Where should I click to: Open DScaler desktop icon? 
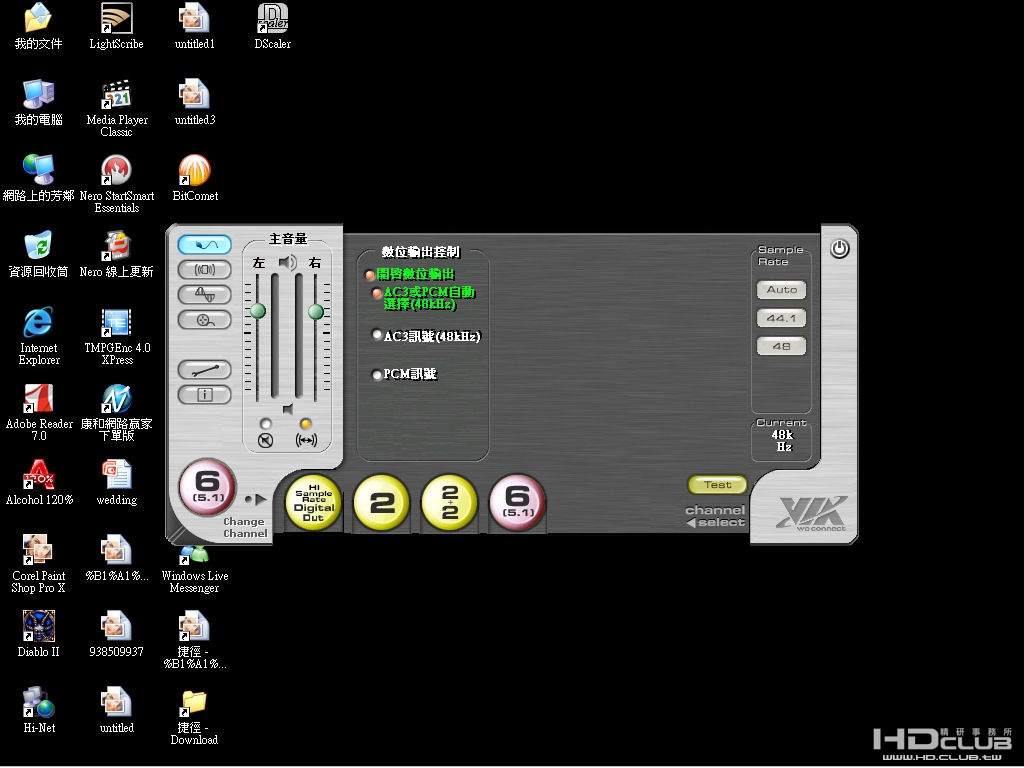click(x=272, y=26)
